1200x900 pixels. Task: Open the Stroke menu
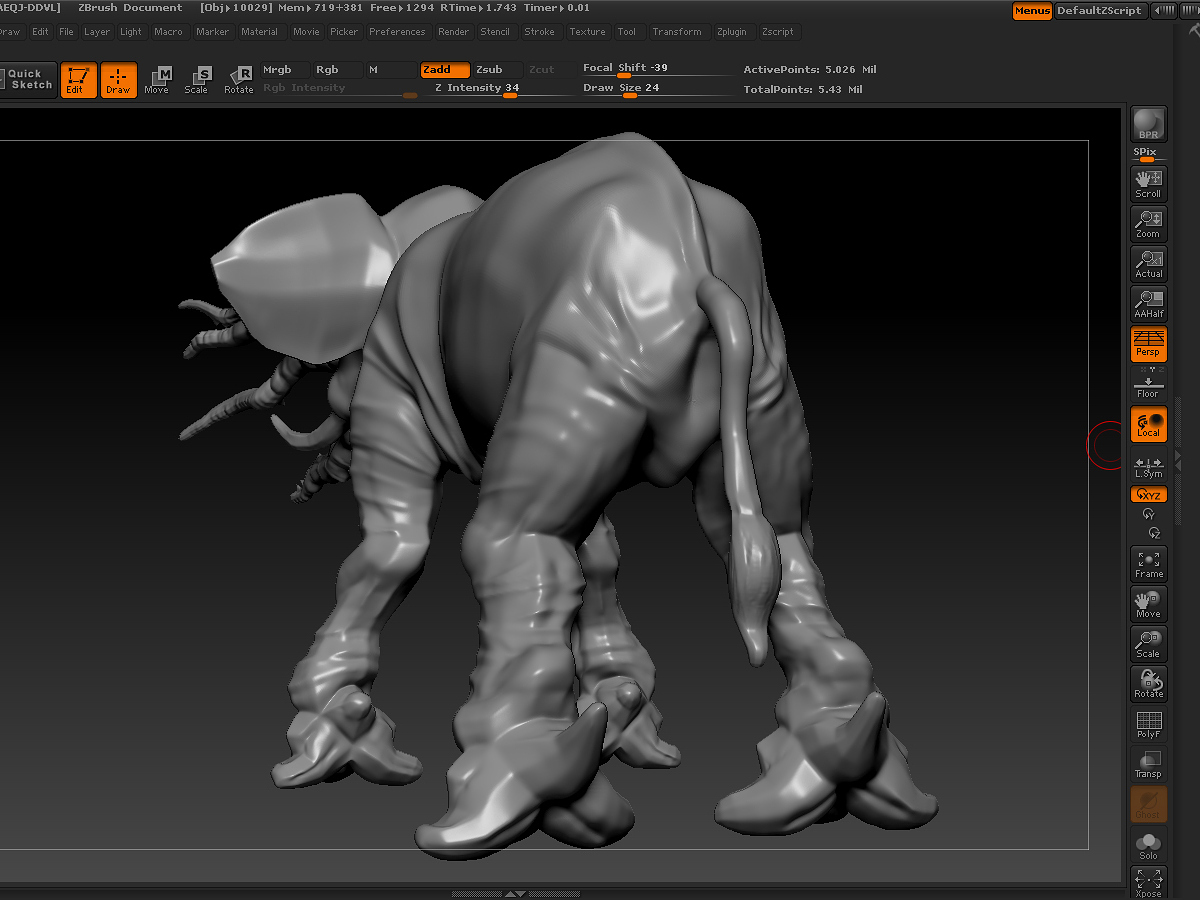tap(540, 32)
